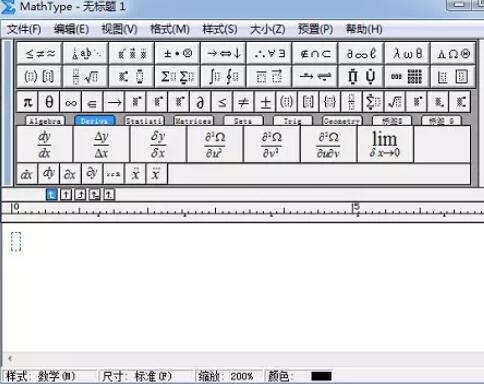484x384 pixels.
Task: Open the set theory symbols palette (∉∩⊂)
Action: tap(315, 53)
